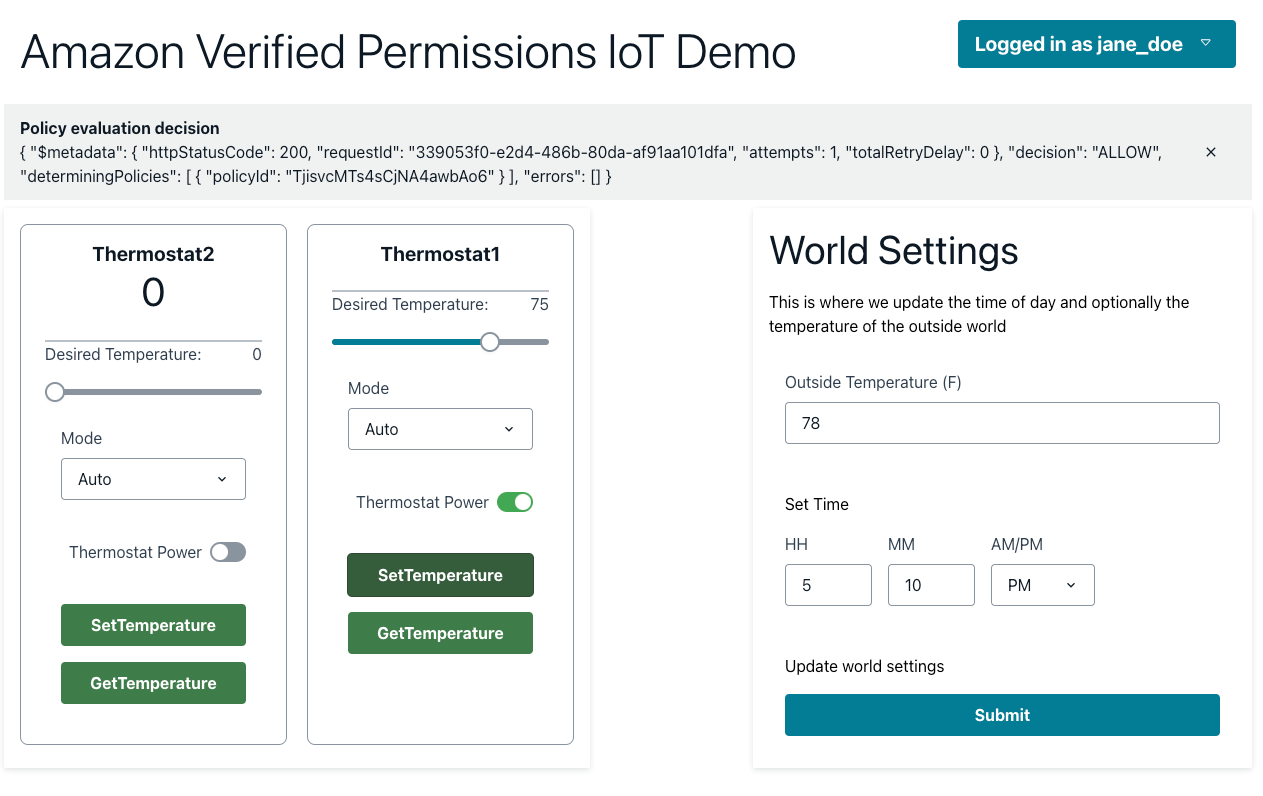This screenshot has width=1263, height=796.
Task: Click the MM minutes input field
Action: [931, 585]
